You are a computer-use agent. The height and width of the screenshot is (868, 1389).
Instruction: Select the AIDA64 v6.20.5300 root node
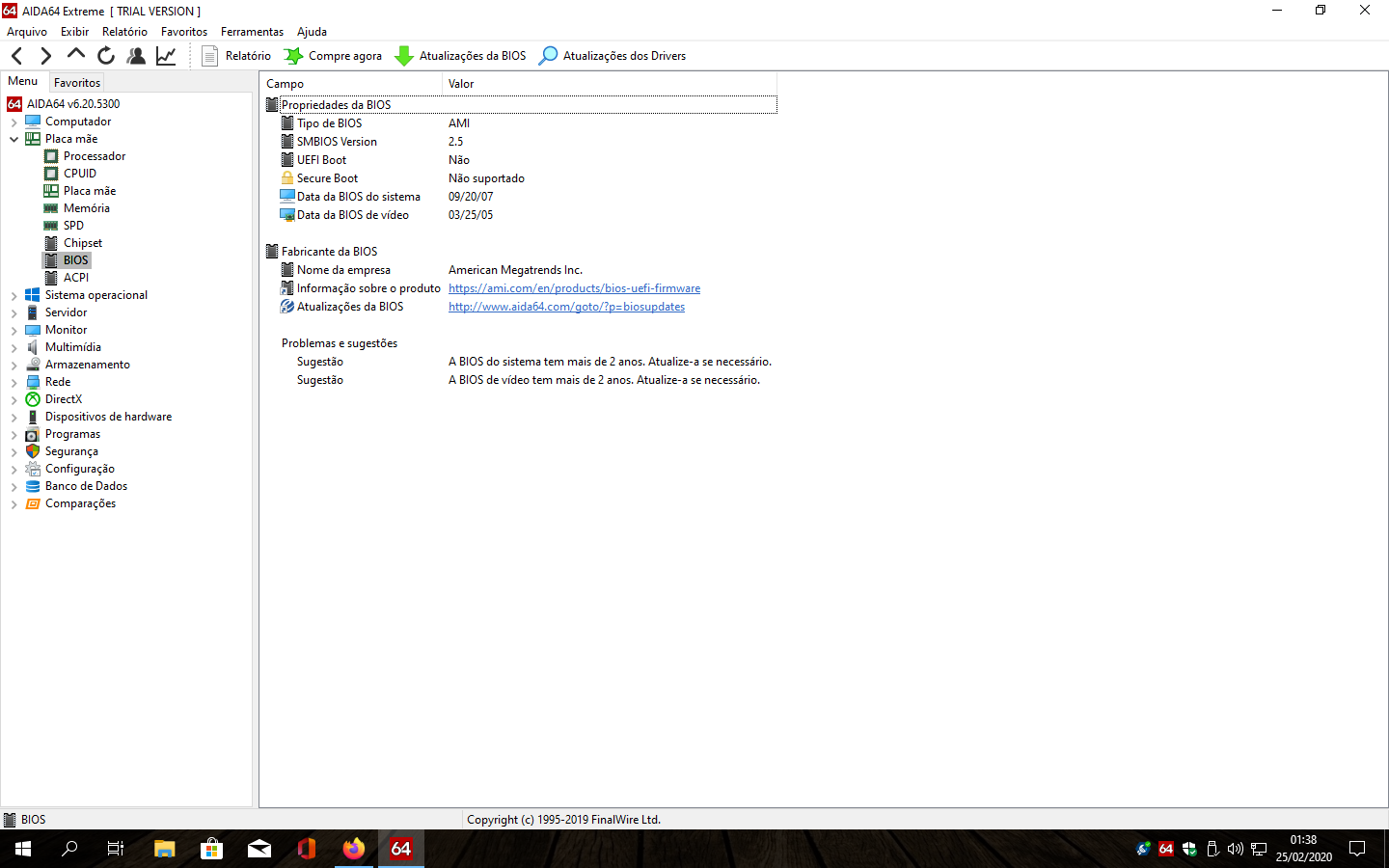click(x=73, y=104)
